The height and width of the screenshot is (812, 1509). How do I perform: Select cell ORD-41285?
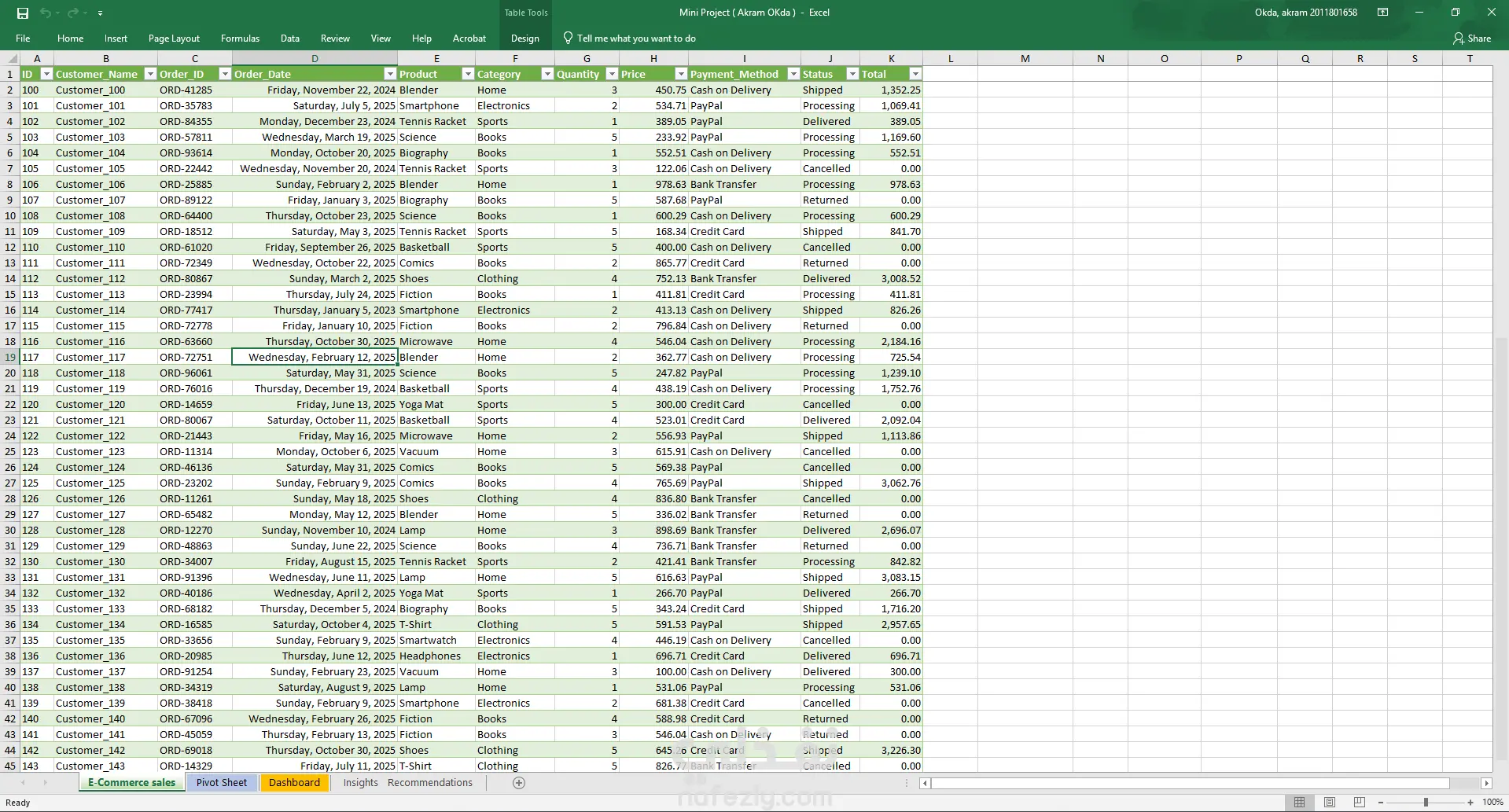[x=194, y=90]
